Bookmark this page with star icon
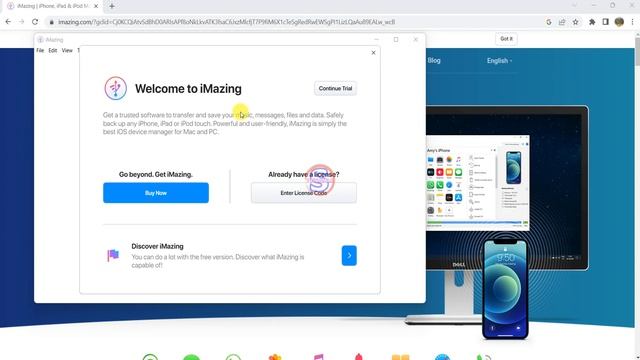Viewport: 640px width, 360px height. 576,22
